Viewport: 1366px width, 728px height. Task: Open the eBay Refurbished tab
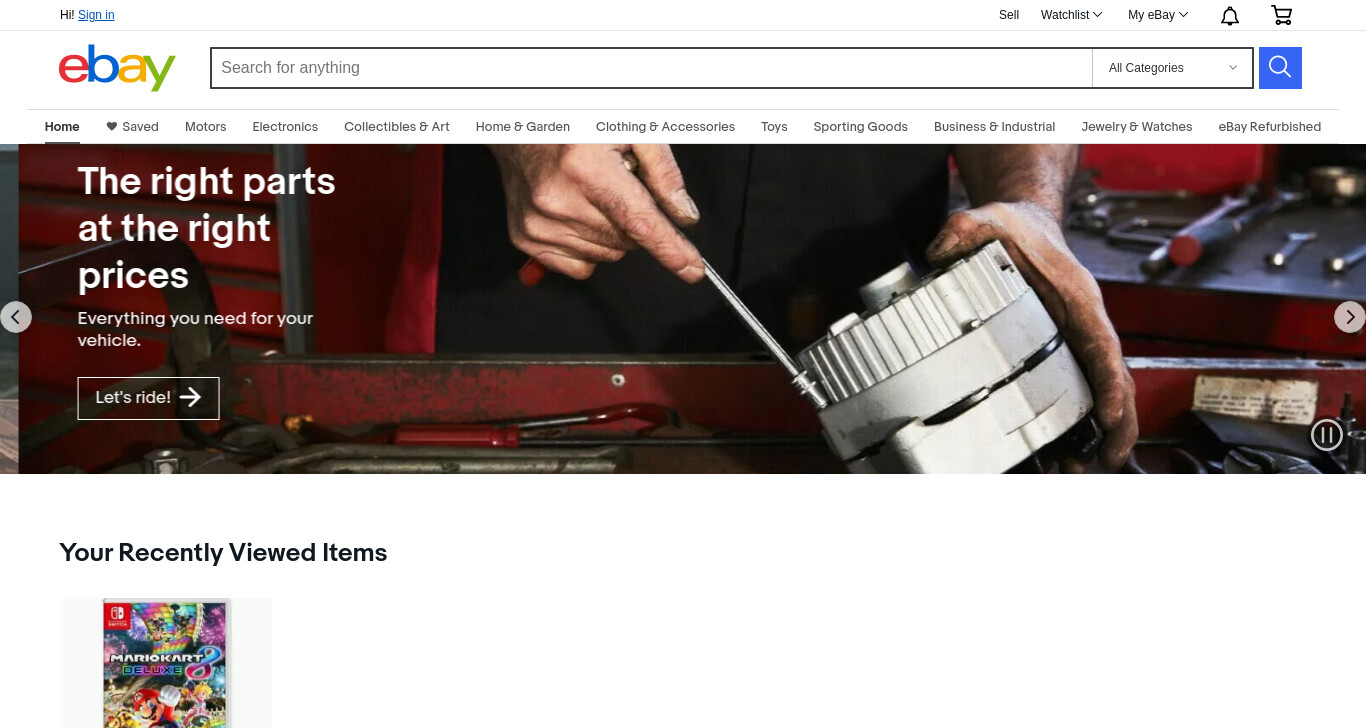tap(1269, 127)
